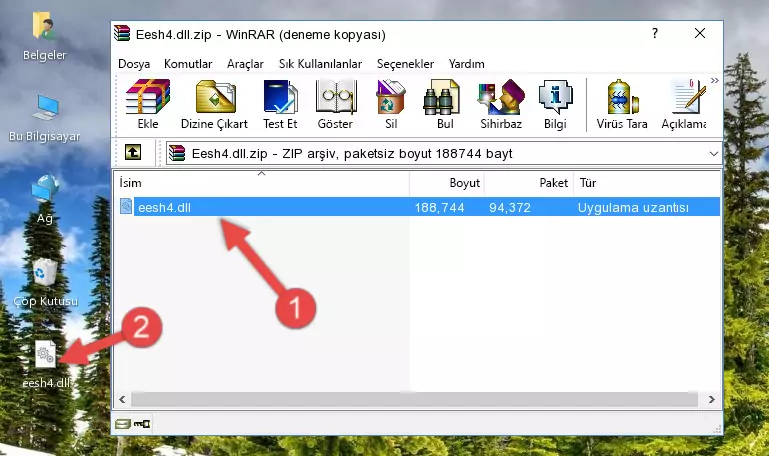769x456 pixels.
Task: Click the 94,372 packed size cell
Action: pyautogui.click(x=510, y=208)
